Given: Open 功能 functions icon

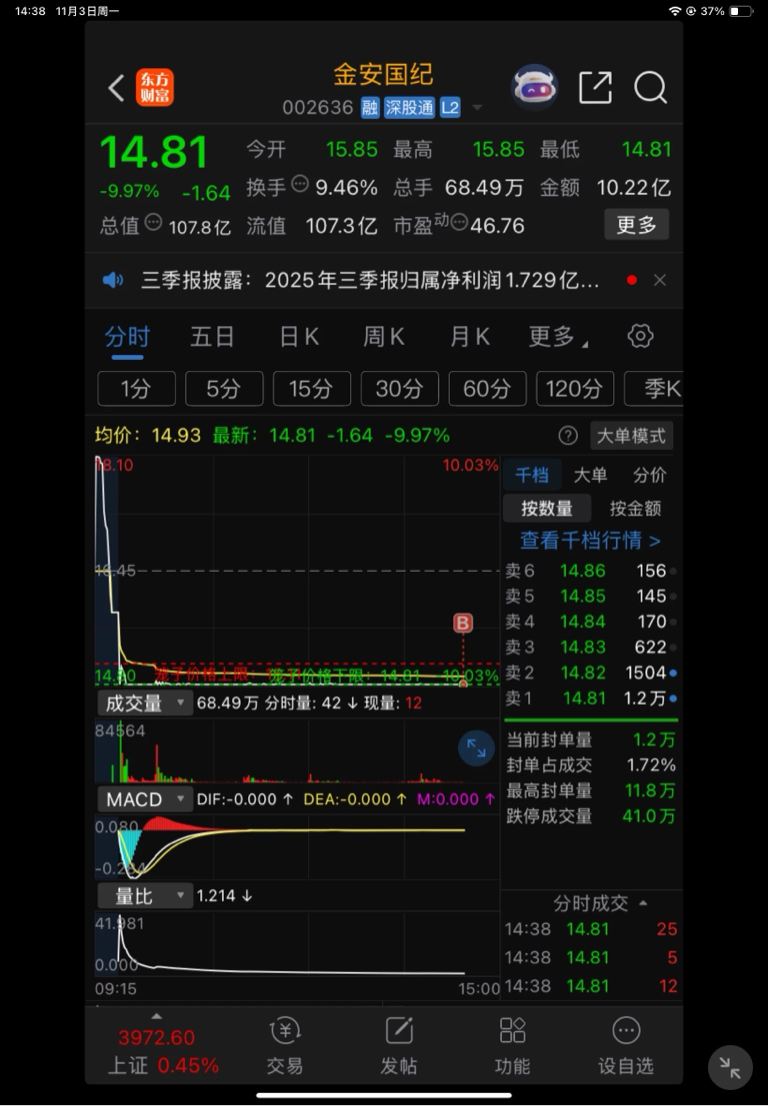Looking at the screenshot, I should 512,1046.
